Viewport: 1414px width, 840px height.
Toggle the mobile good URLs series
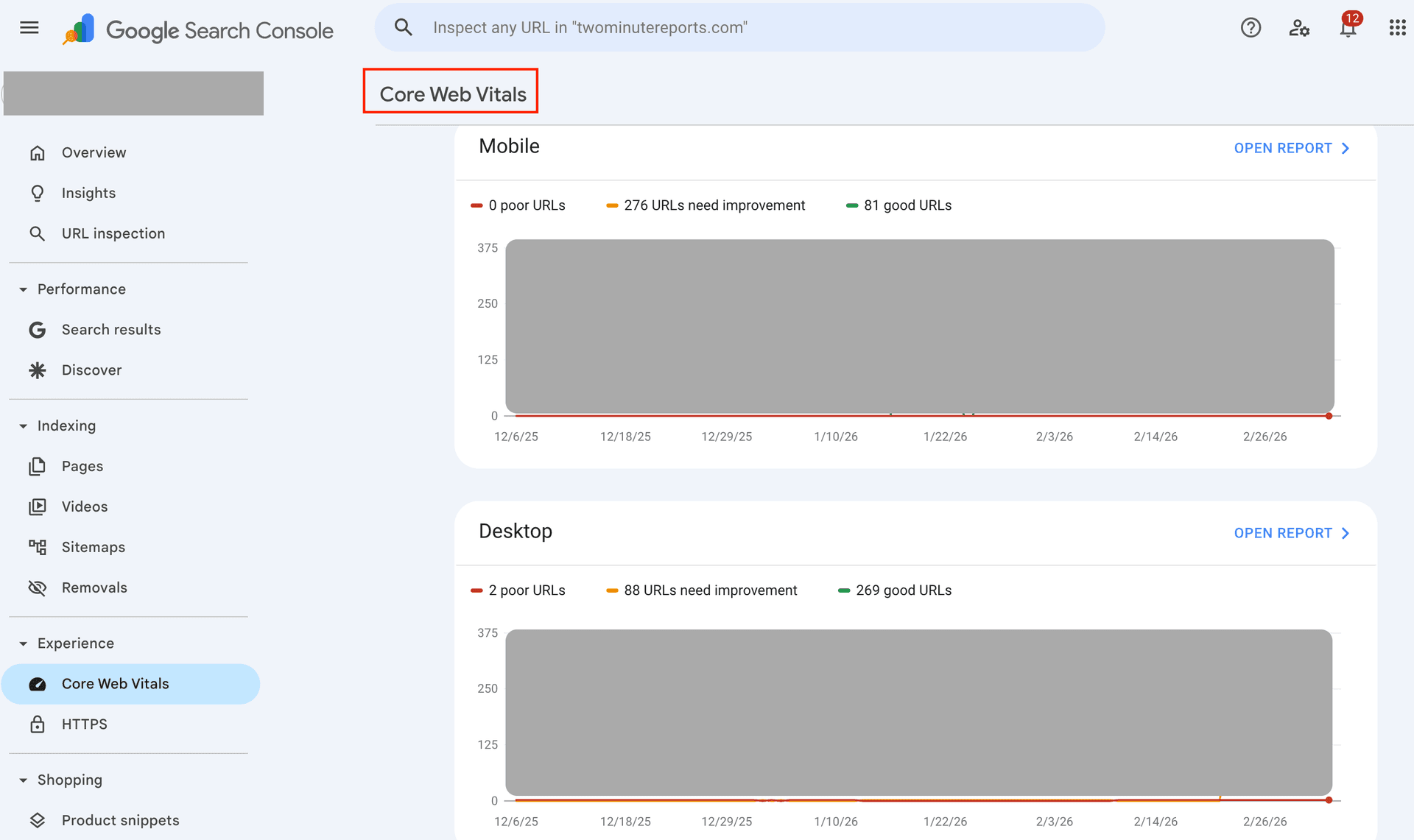tap(899, 205)
